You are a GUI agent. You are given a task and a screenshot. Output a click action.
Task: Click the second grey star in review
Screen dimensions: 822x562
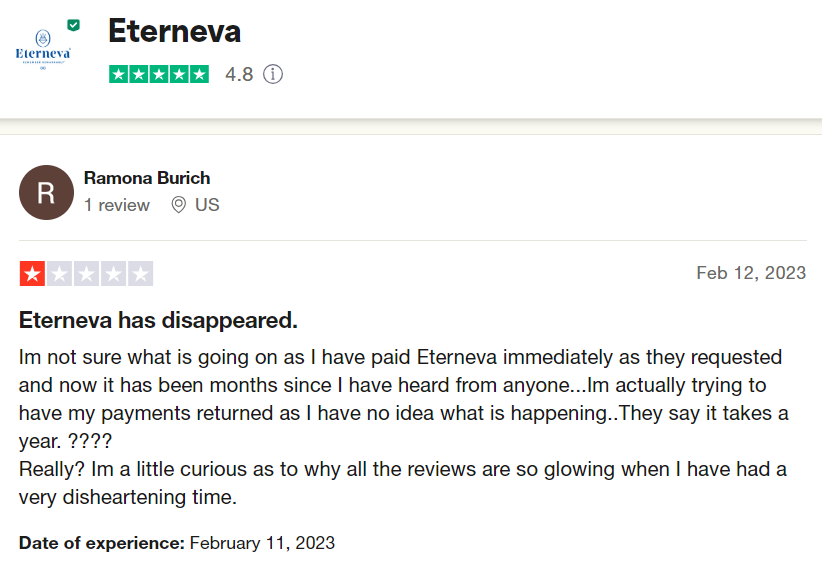coord(59,274)
